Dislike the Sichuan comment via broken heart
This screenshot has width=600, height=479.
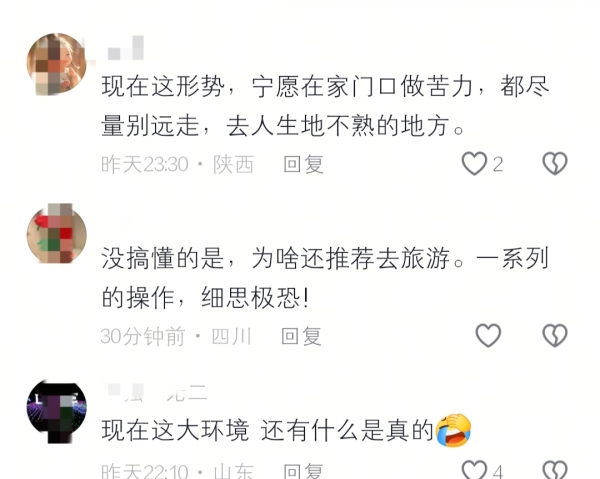point(555,336)
